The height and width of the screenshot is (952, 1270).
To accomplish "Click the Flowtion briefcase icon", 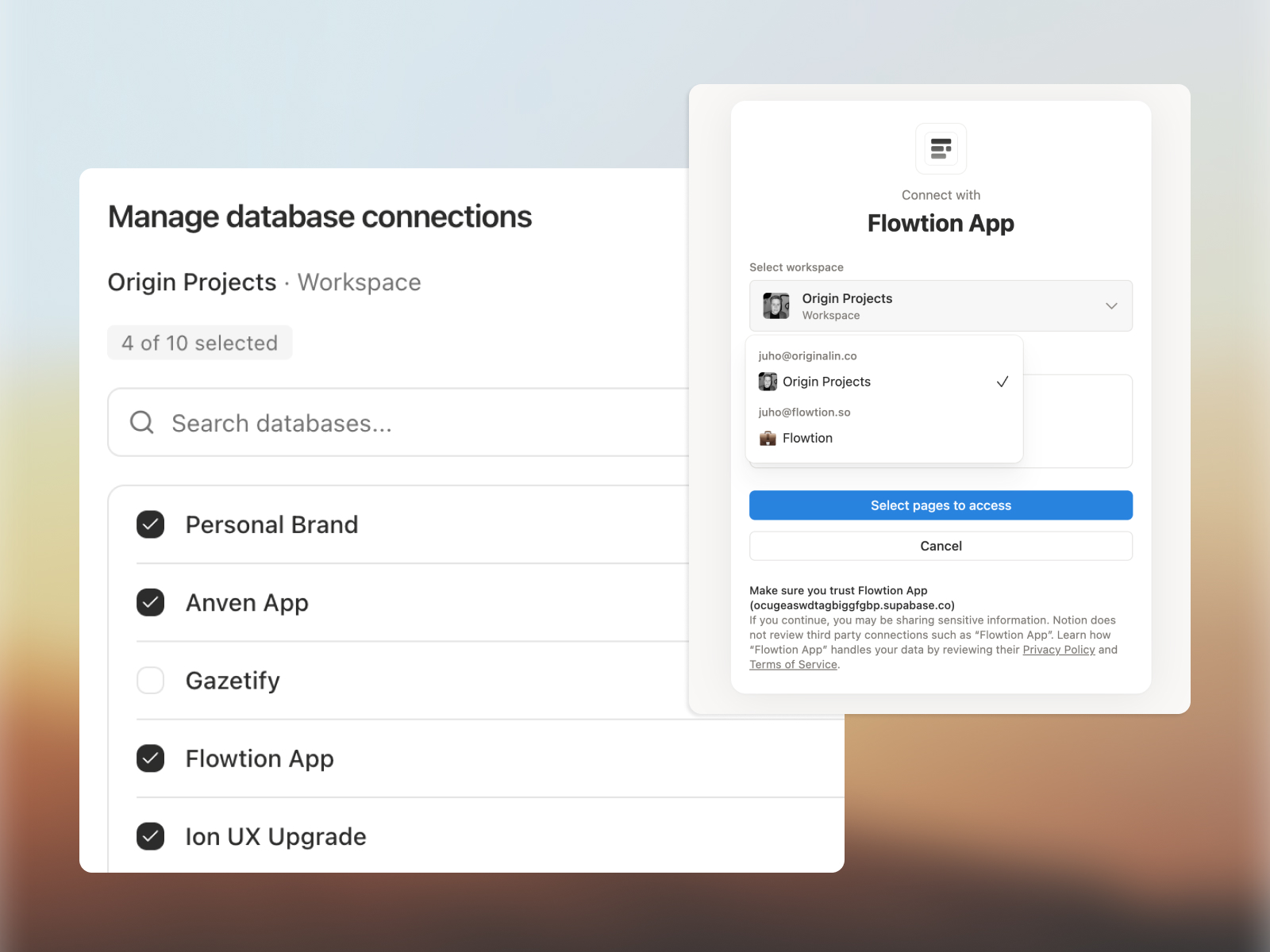I will (768, 438).
